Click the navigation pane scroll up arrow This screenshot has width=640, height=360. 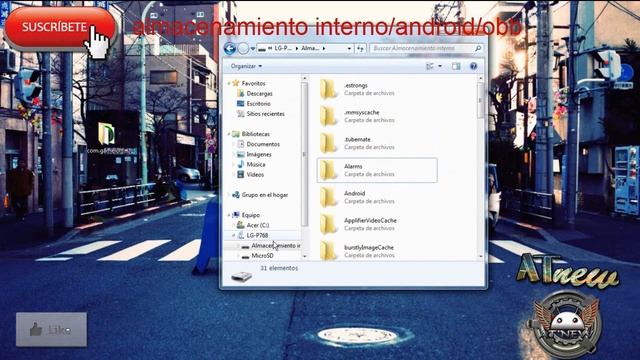[304, 78]
